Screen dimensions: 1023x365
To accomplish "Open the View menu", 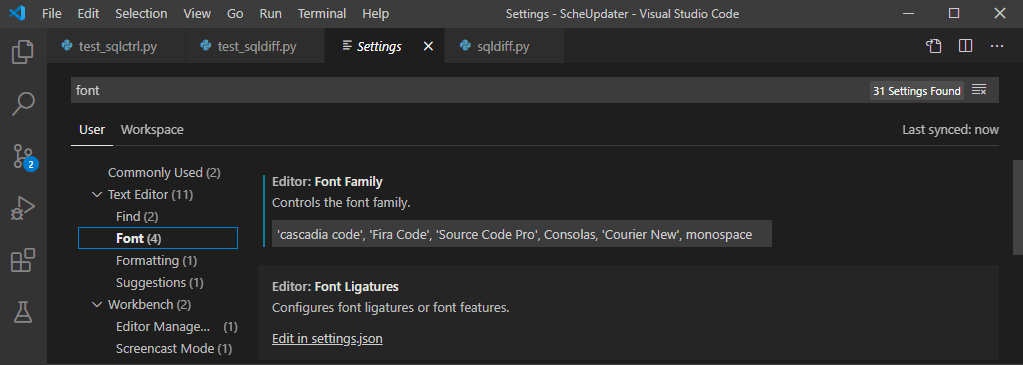I will click(x=197, y=13).
